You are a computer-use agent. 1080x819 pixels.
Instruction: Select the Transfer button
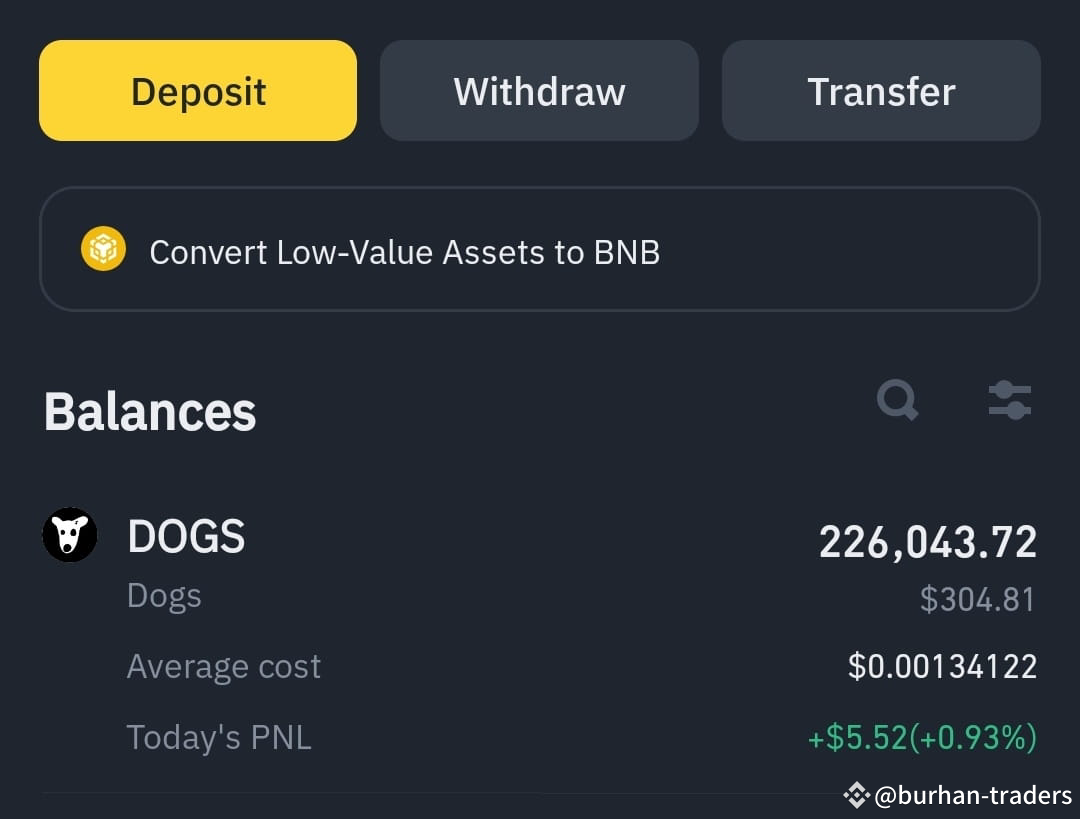[881, 90]
